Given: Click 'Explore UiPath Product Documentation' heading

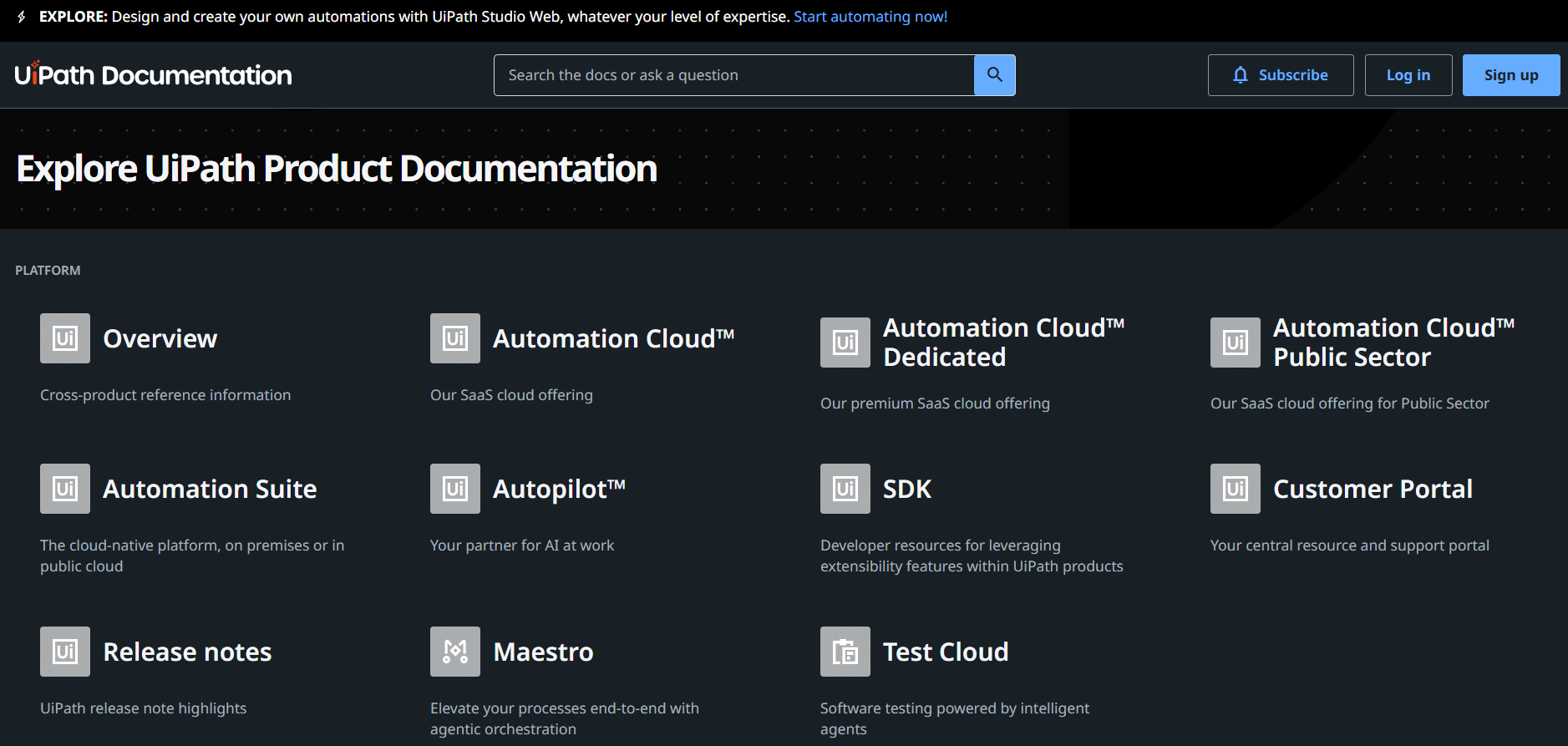Looking at the screenshot, I should pyautogui.click(x=337, y=169).
